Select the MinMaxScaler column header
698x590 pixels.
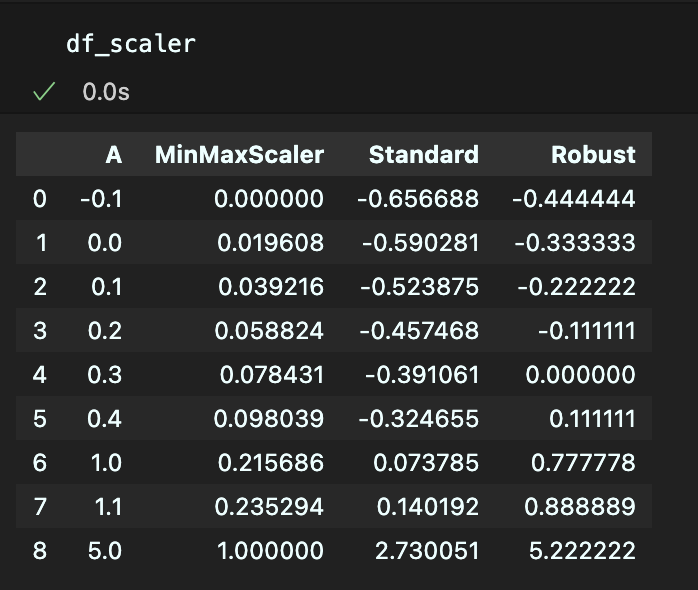pyautogui.click(x=239, y=155)
